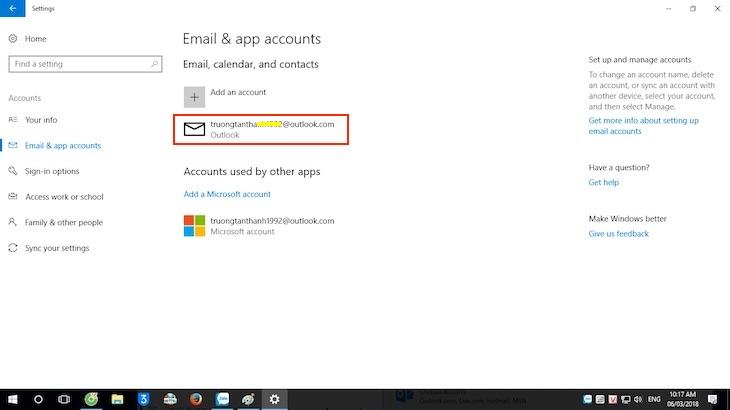This screenshot has height=410, width=730.
Task: Click the briefcase icon for Access work or school
Action: pos(13,196)
